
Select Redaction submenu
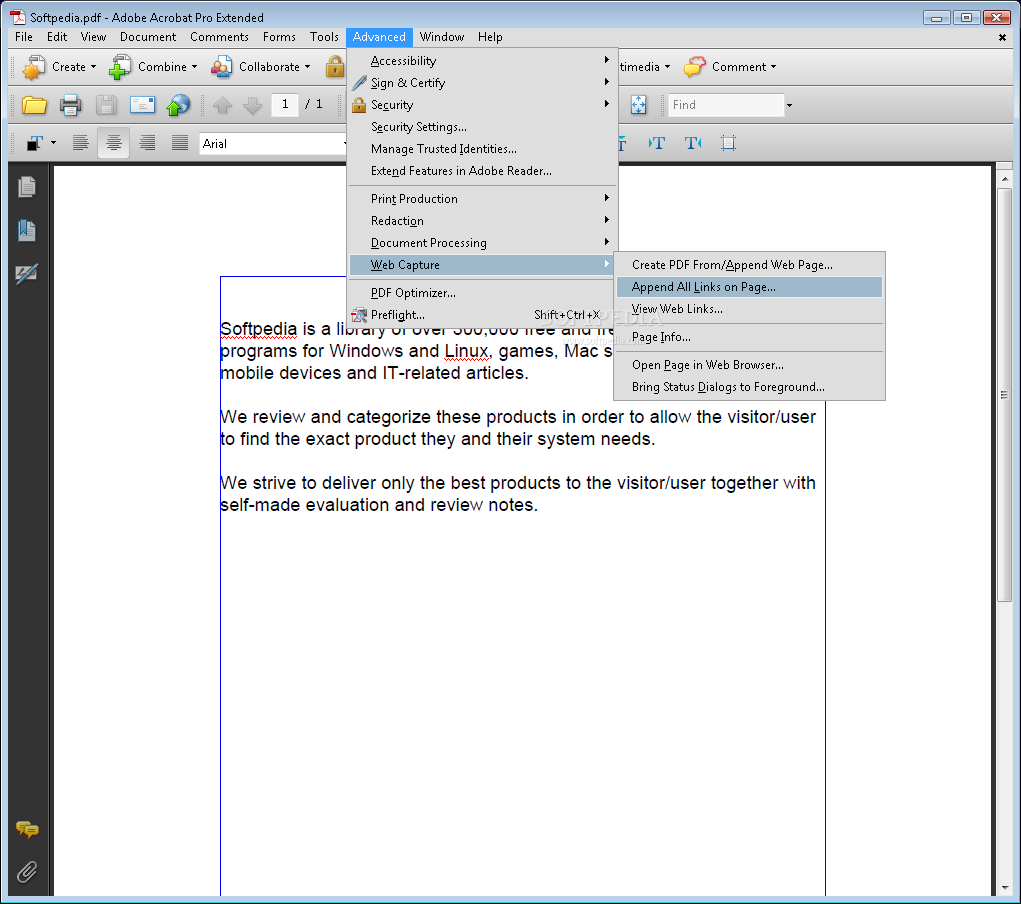(483, 221)
